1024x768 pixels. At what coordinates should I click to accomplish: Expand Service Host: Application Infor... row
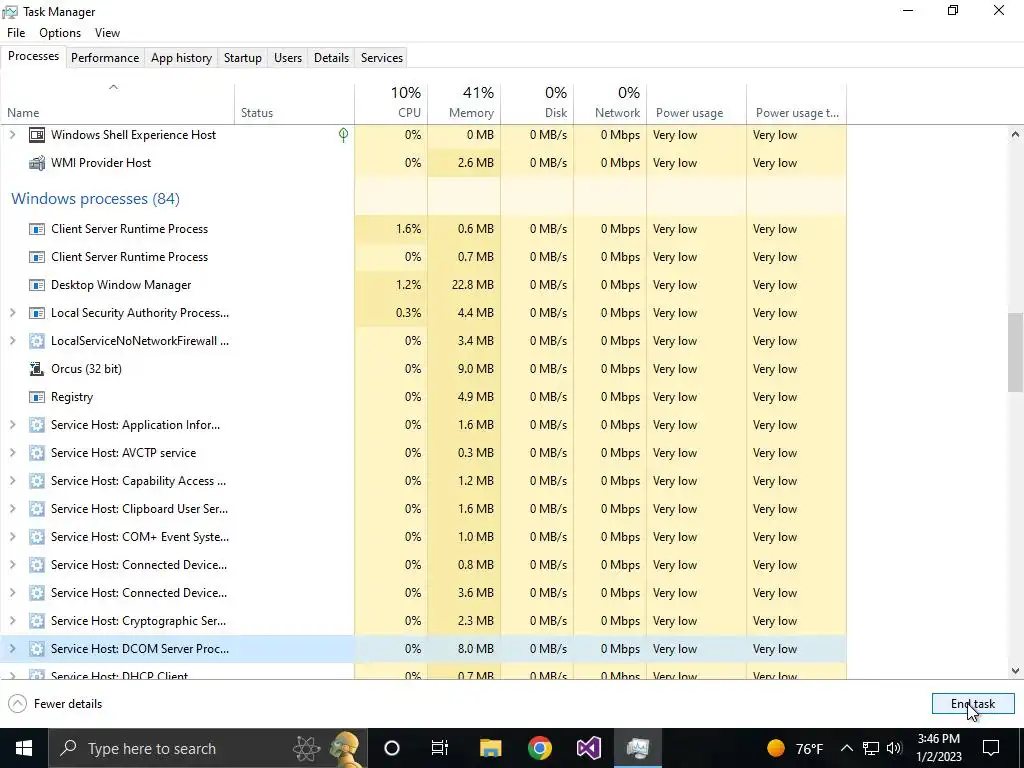(x=12, y=425)
